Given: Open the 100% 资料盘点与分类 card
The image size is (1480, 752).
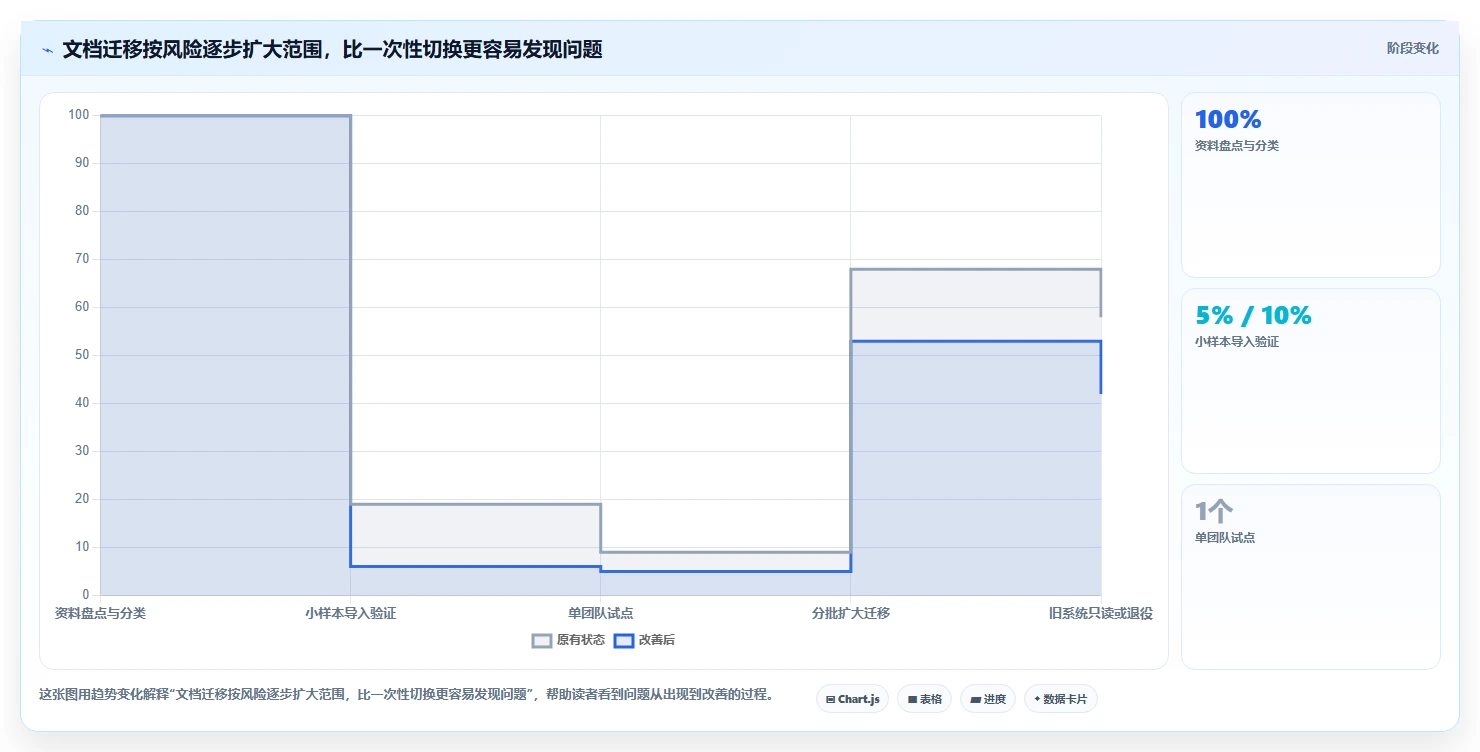Looking at the screenshot, I should pyautogui.click(x=1310, y=185).
